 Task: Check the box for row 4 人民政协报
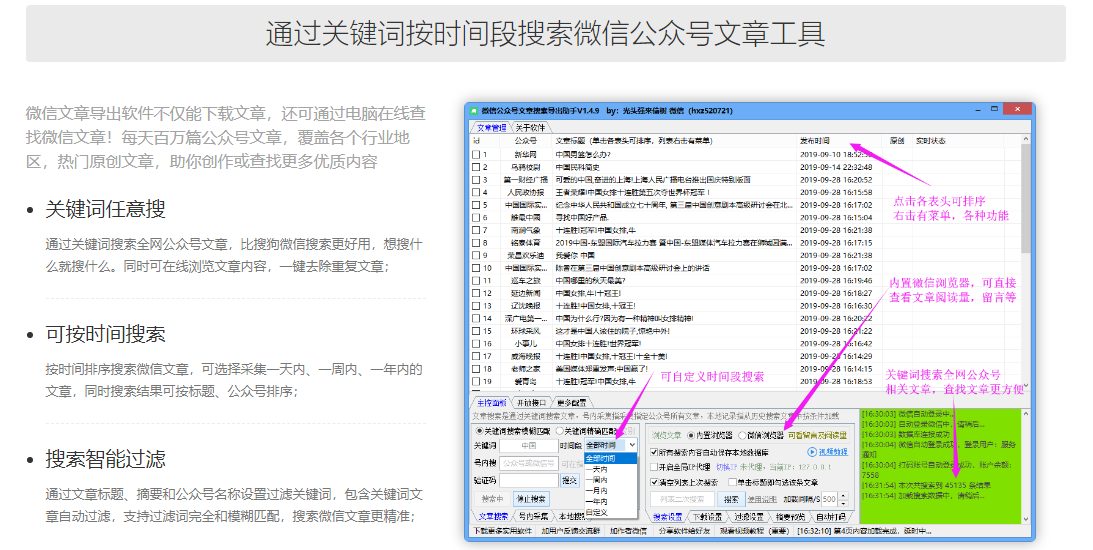tap(476, 192)
